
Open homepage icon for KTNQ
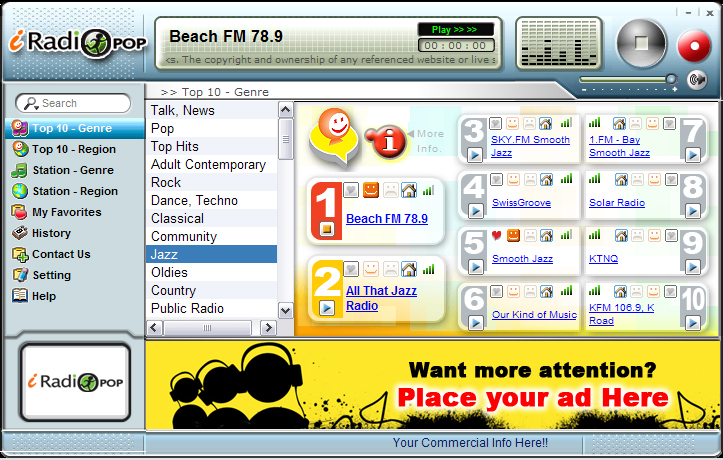click(x=621, y=236)
